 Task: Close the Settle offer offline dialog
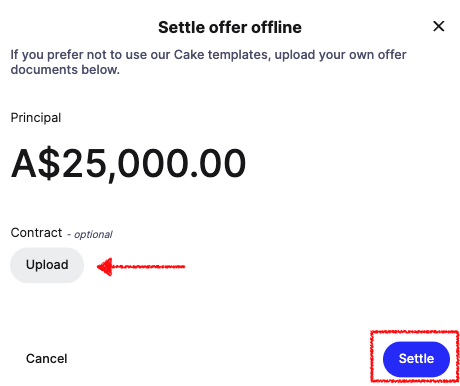[x=439, y=26]
